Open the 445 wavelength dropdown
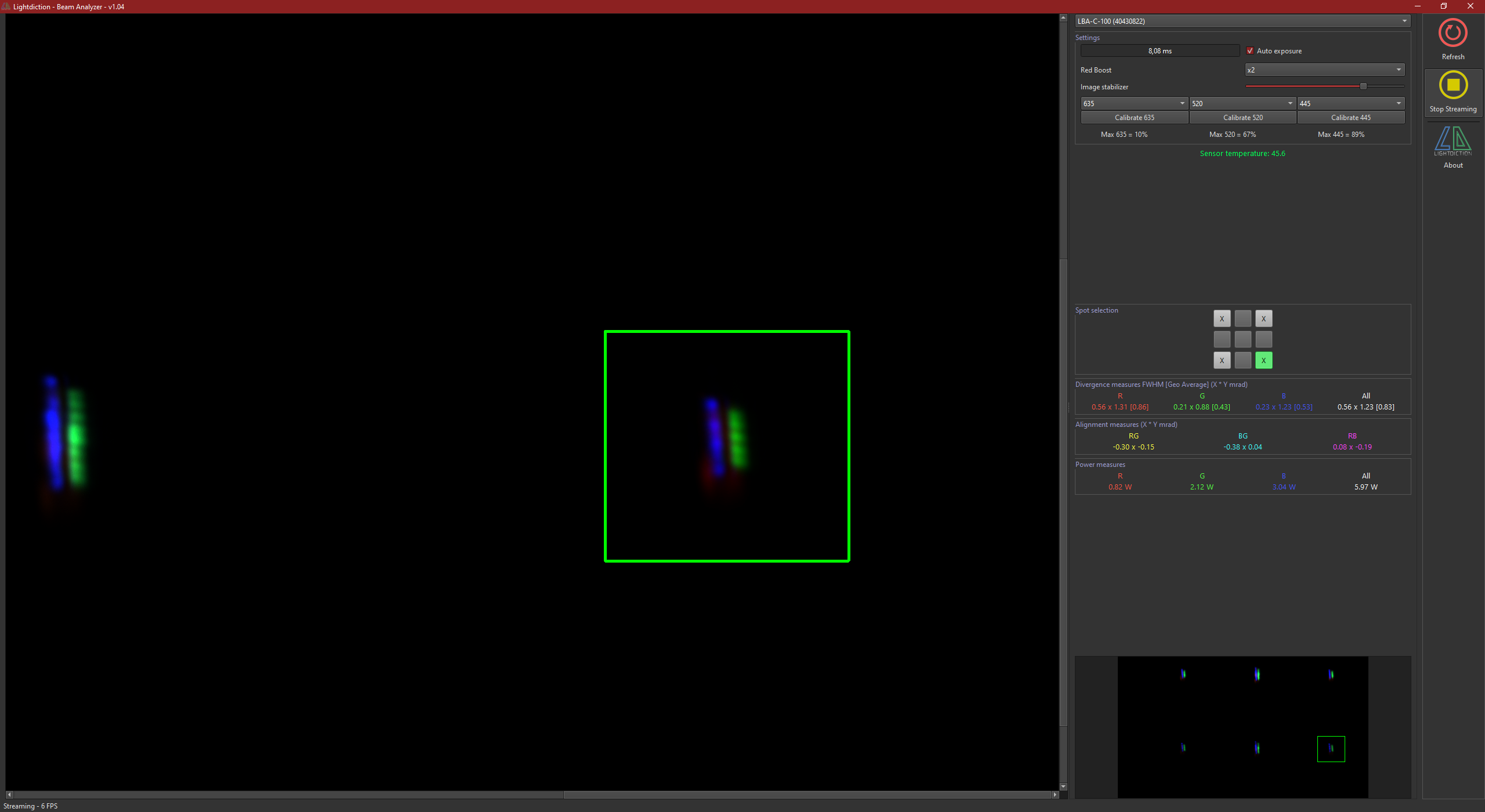 [x=1350, y=104]
